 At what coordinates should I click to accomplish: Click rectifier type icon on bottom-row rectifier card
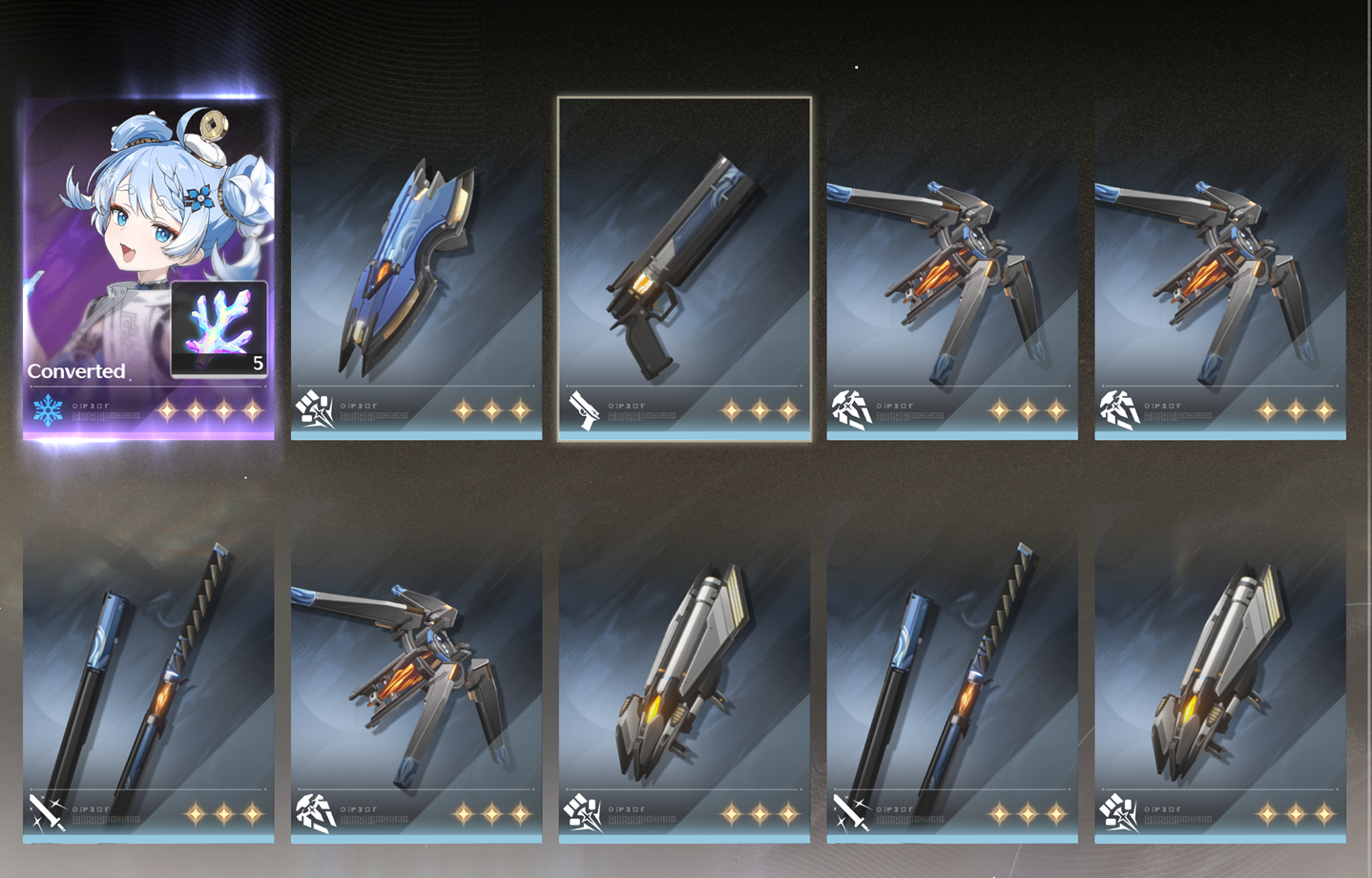tap(315, 813)
